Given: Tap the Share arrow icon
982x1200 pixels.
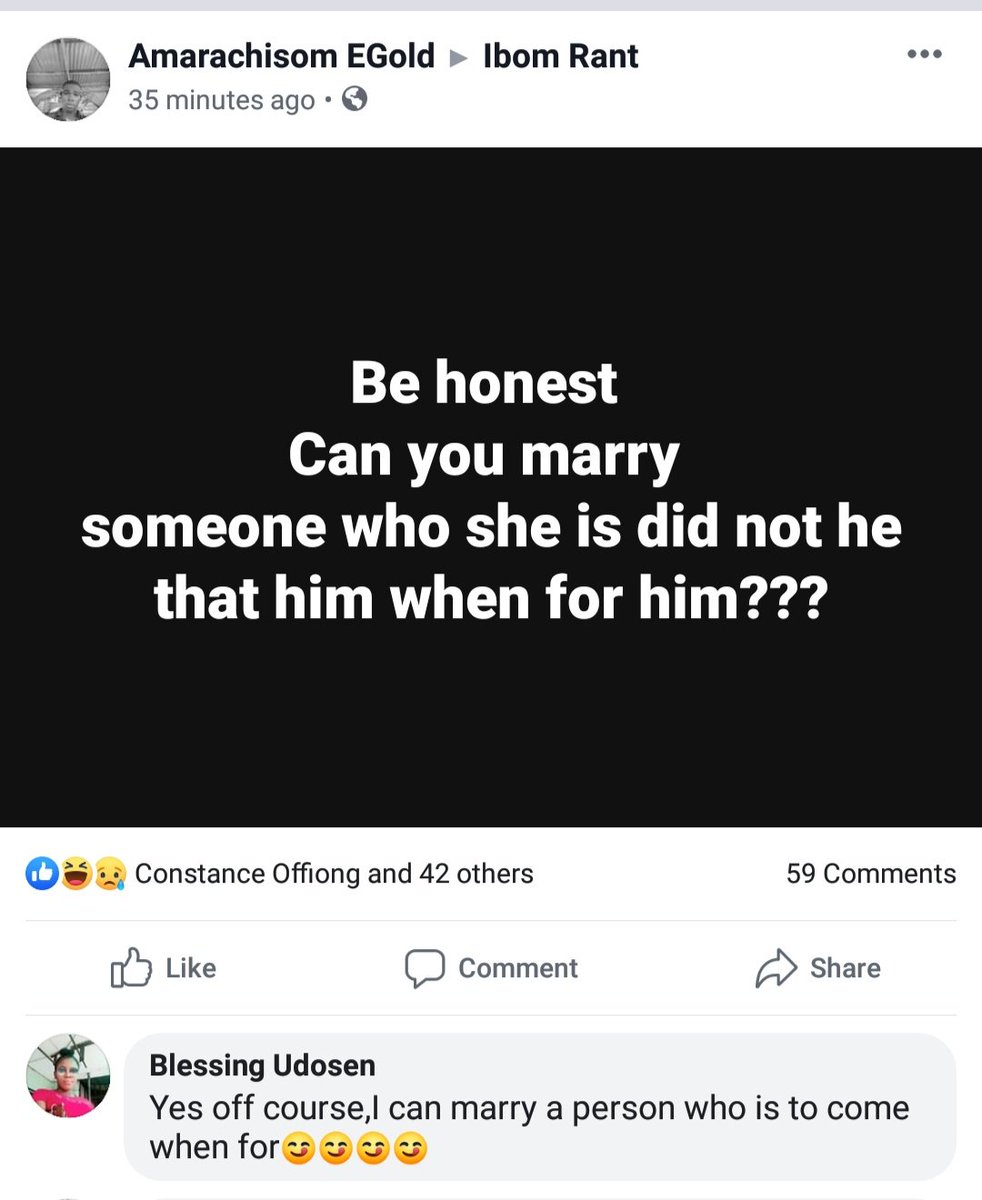Looking at the screenshot, I should tap(775, 968).
